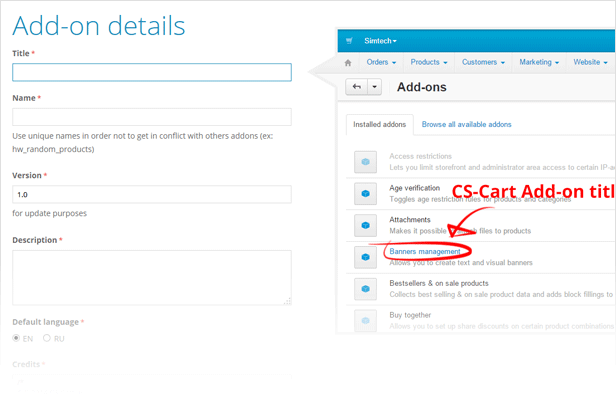Open the Customers menu
Image resolution: width=616 pixels, height=412 pixels.
483,62
